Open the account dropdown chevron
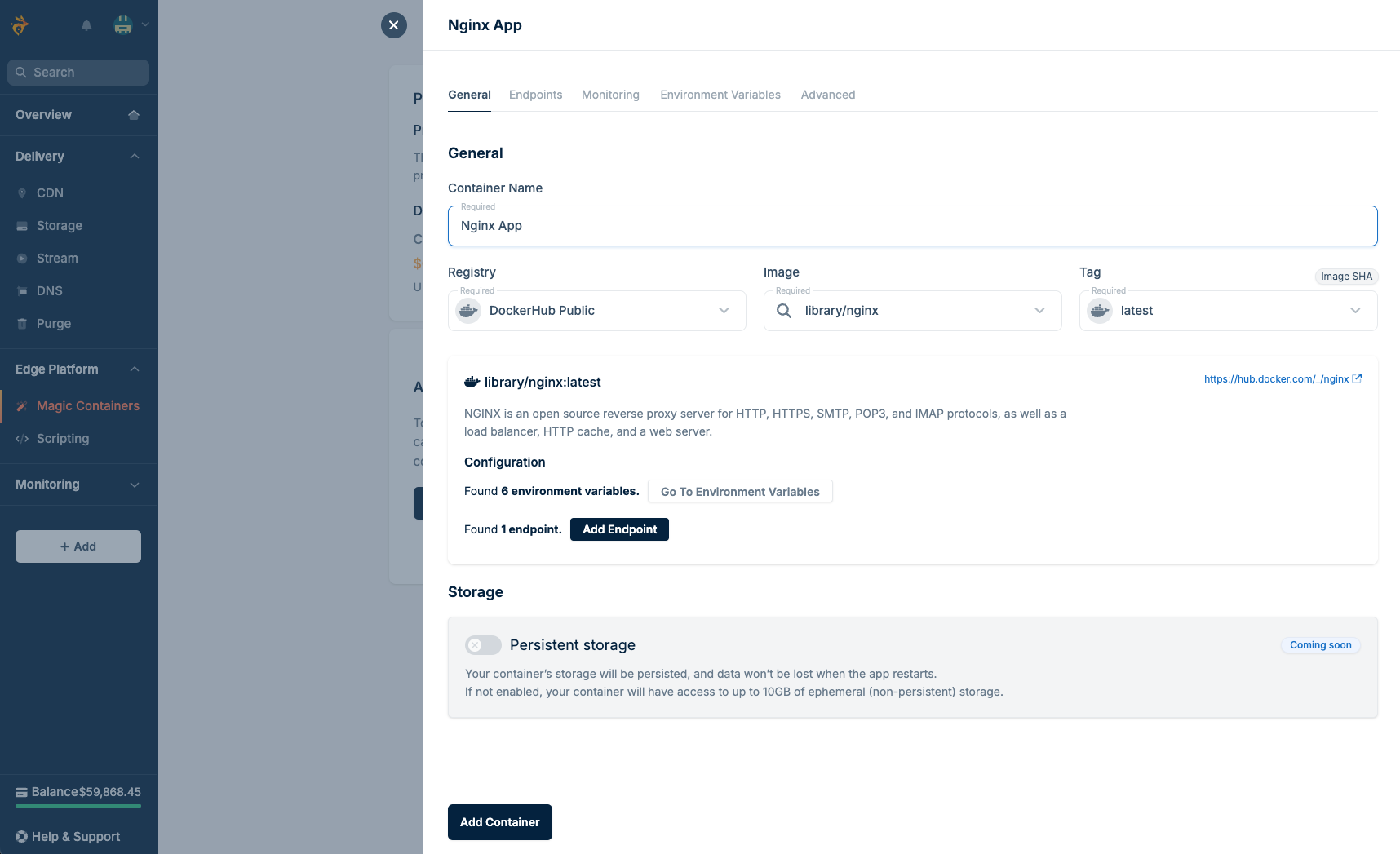 pyautogui.click(x=145, y=24)
